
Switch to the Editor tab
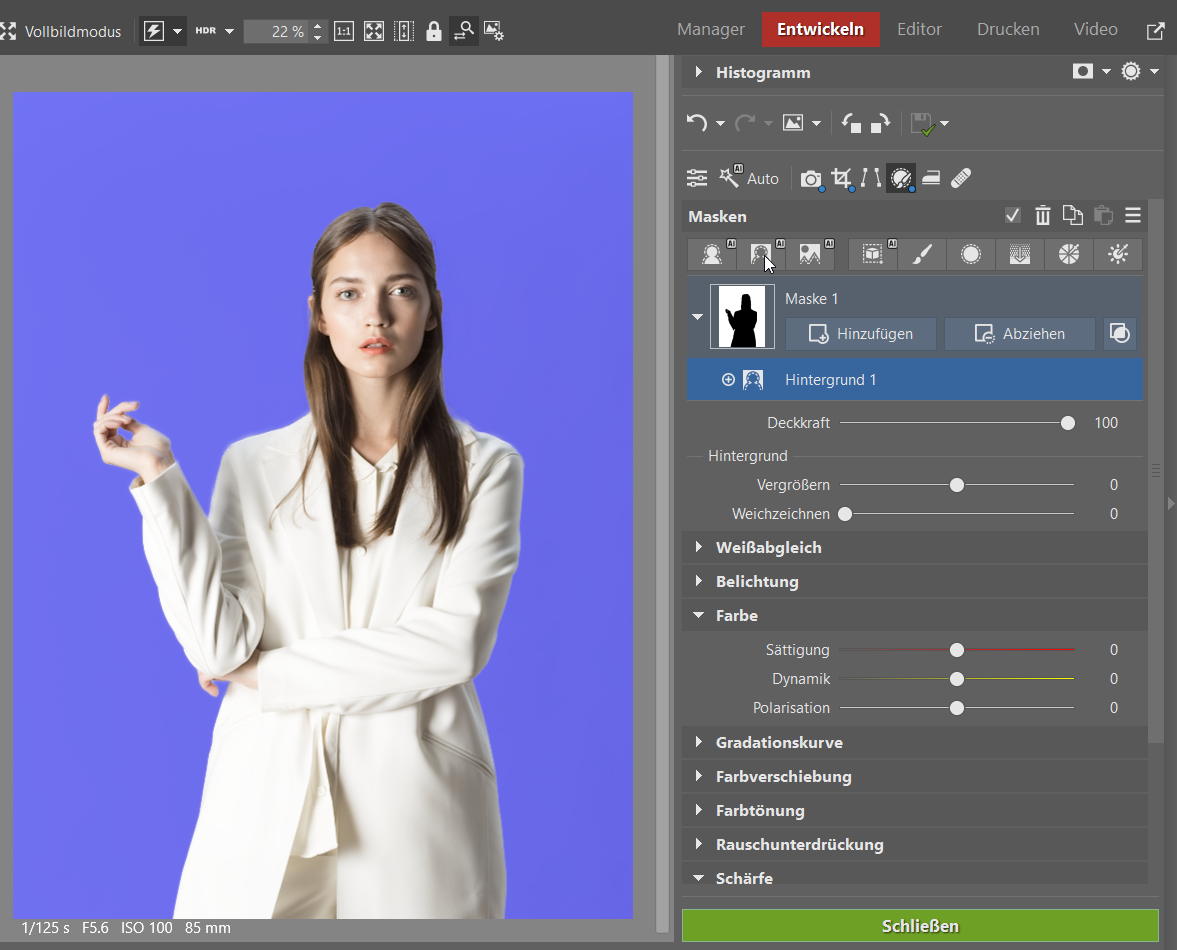point(919,29)
